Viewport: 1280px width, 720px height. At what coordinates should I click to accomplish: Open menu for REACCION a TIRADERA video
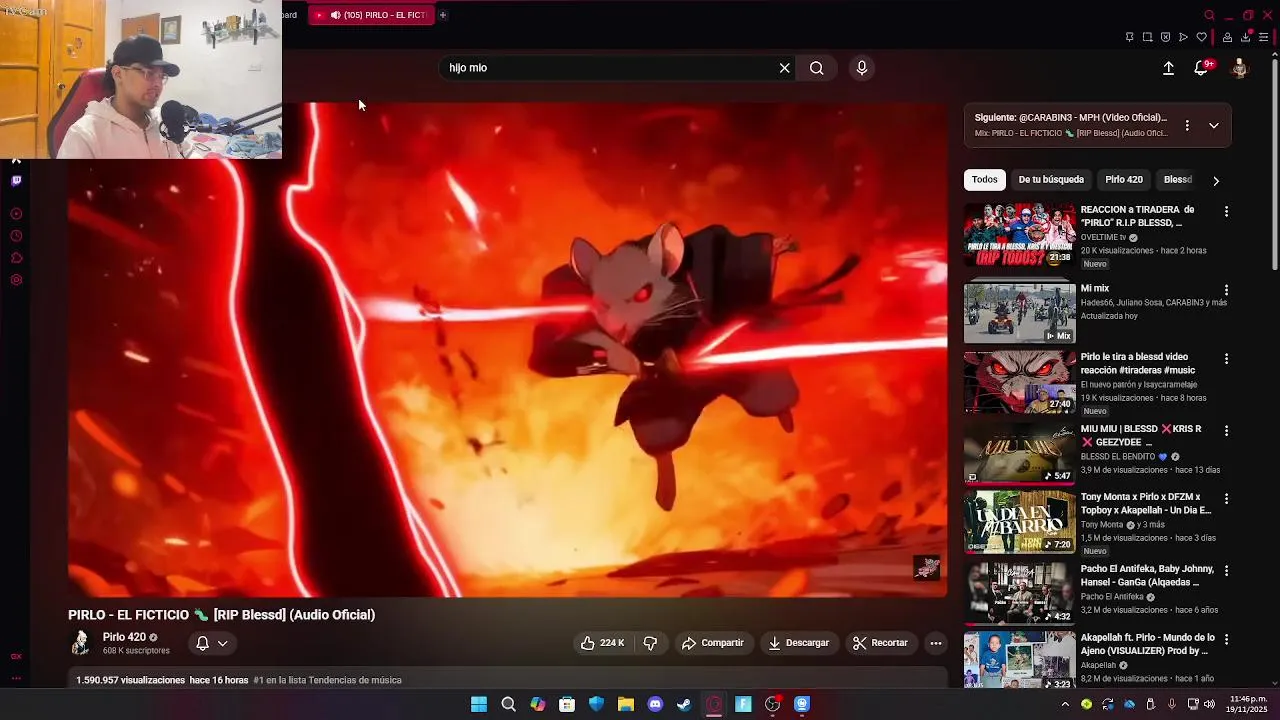click(1226, 211)
